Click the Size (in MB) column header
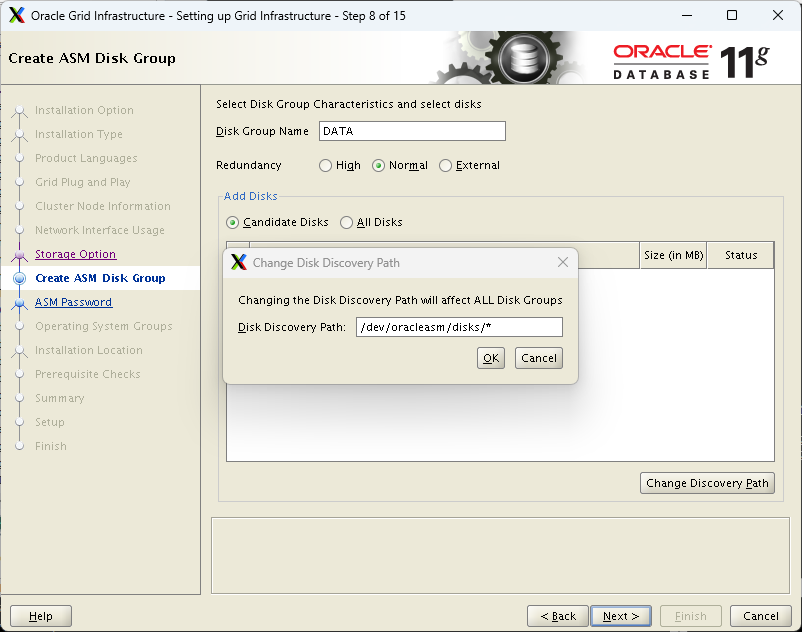The height and width of the screenshot is (632, 802). click(674, 255)
